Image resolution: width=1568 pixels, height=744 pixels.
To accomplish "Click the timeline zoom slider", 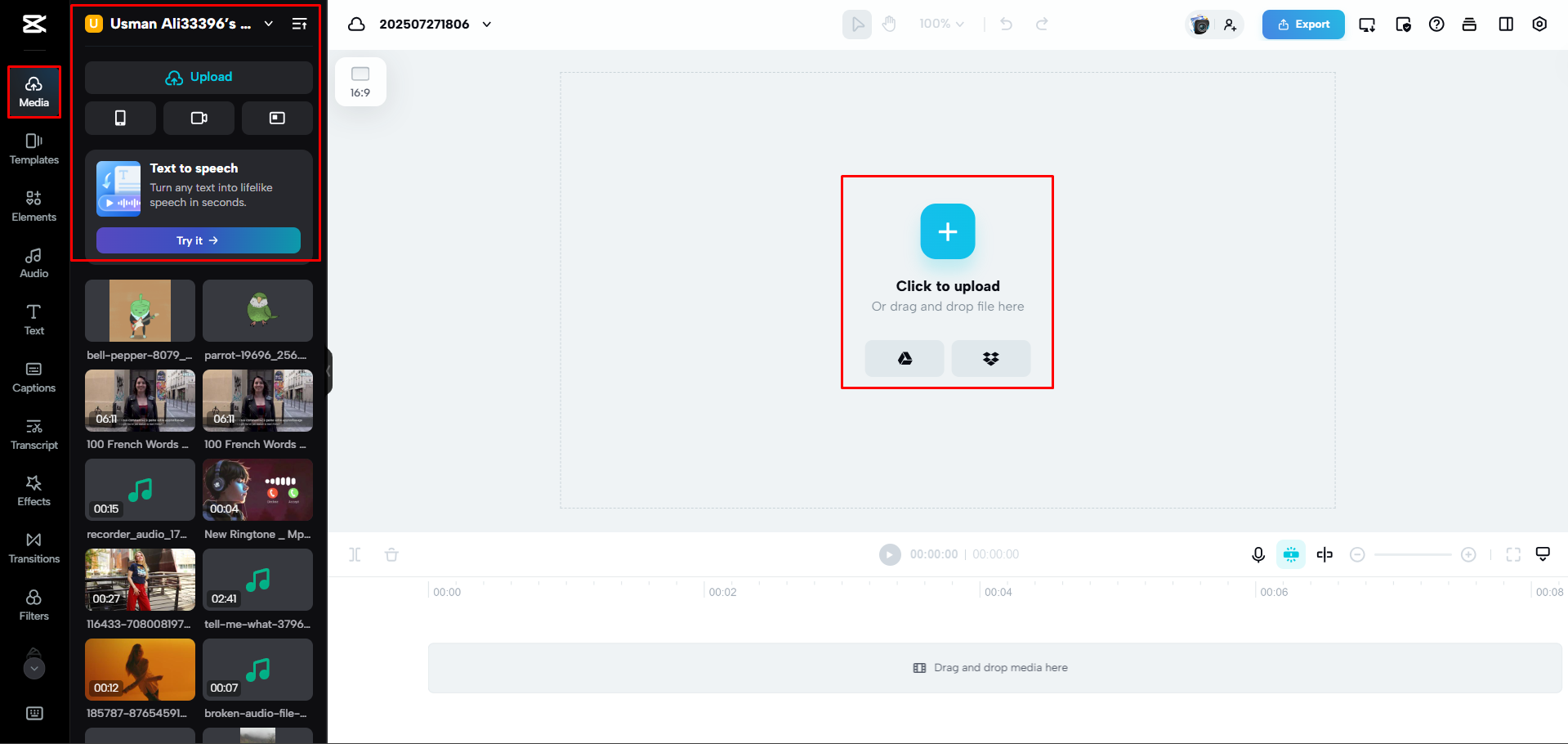I will [1413, 554].
